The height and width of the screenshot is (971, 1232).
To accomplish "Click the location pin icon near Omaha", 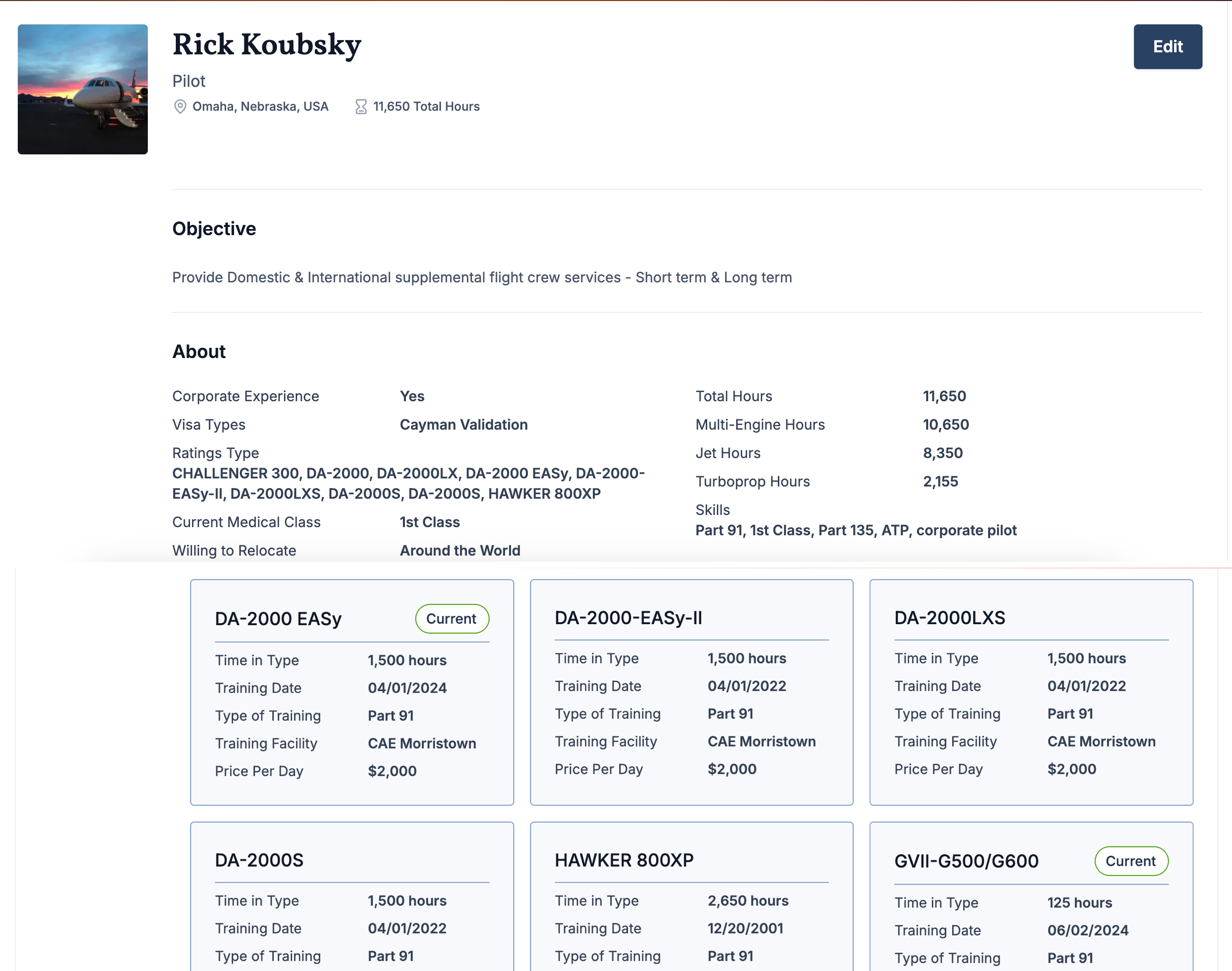I will coord(180,107).
